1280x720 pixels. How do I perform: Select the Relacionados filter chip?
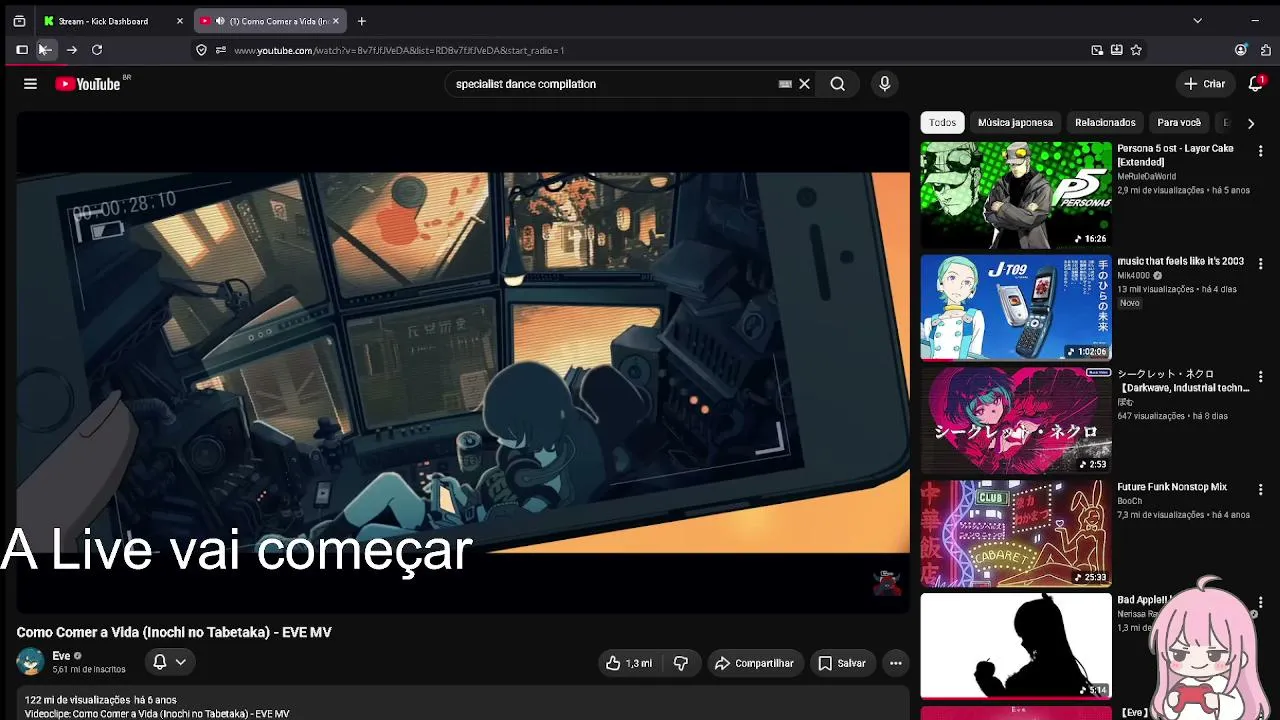click(1105, 123)
